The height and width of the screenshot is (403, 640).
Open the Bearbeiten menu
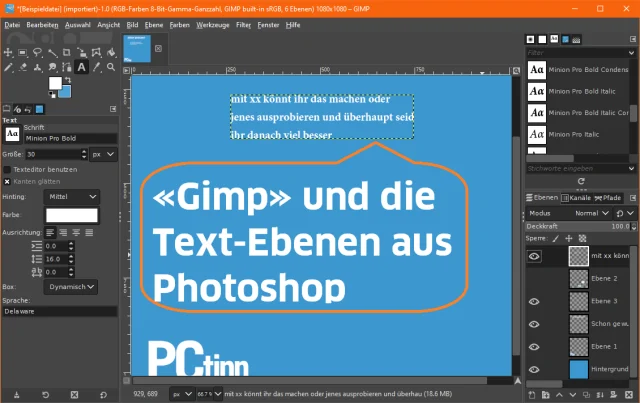[42, 25]
